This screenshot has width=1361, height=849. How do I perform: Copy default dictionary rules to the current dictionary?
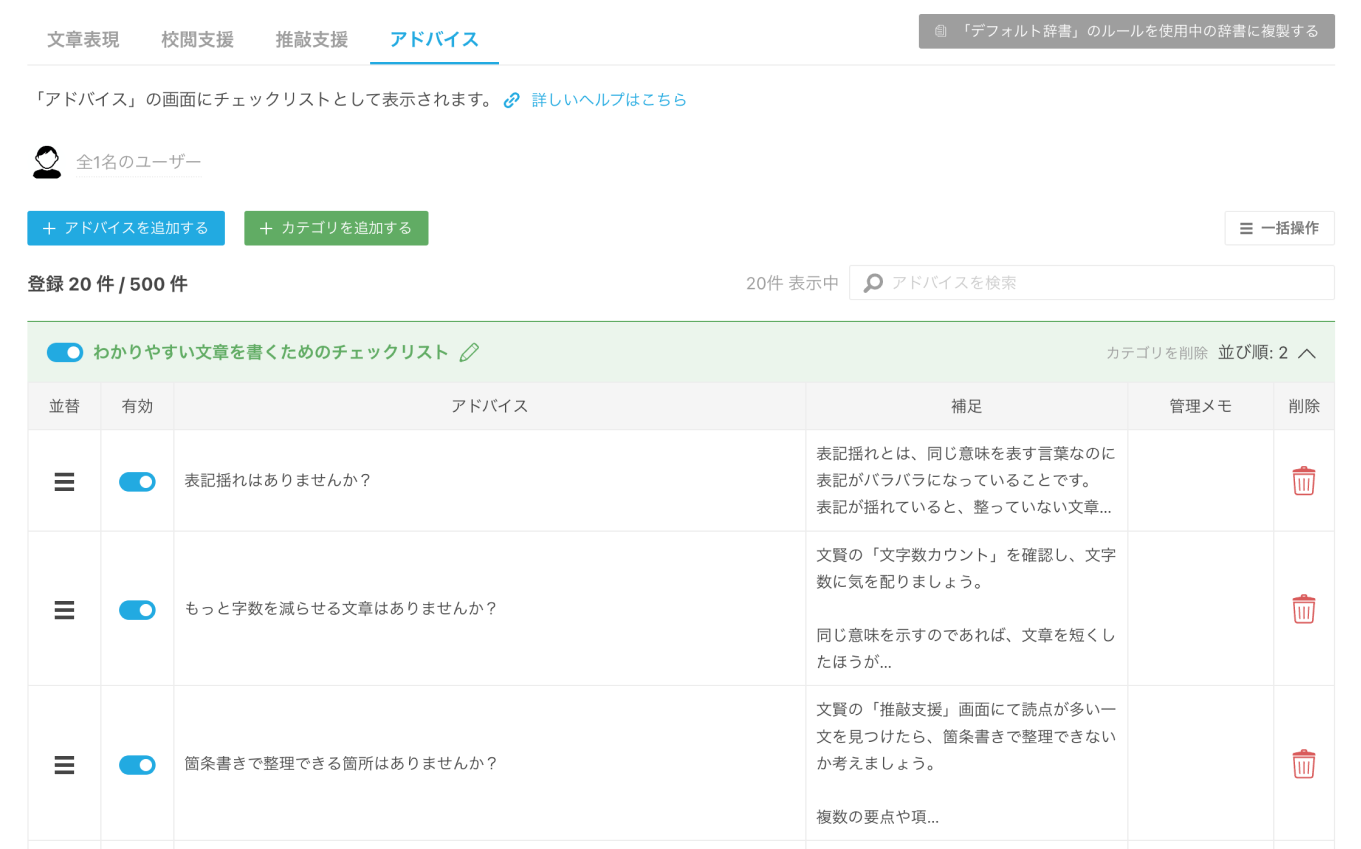click(x=1127, y=31)
